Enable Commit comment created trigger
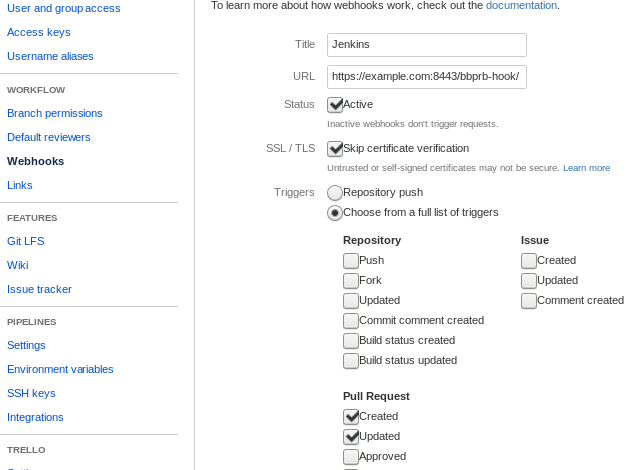The width and height of the screenshot is (635, 470). (x=351, y=321)
